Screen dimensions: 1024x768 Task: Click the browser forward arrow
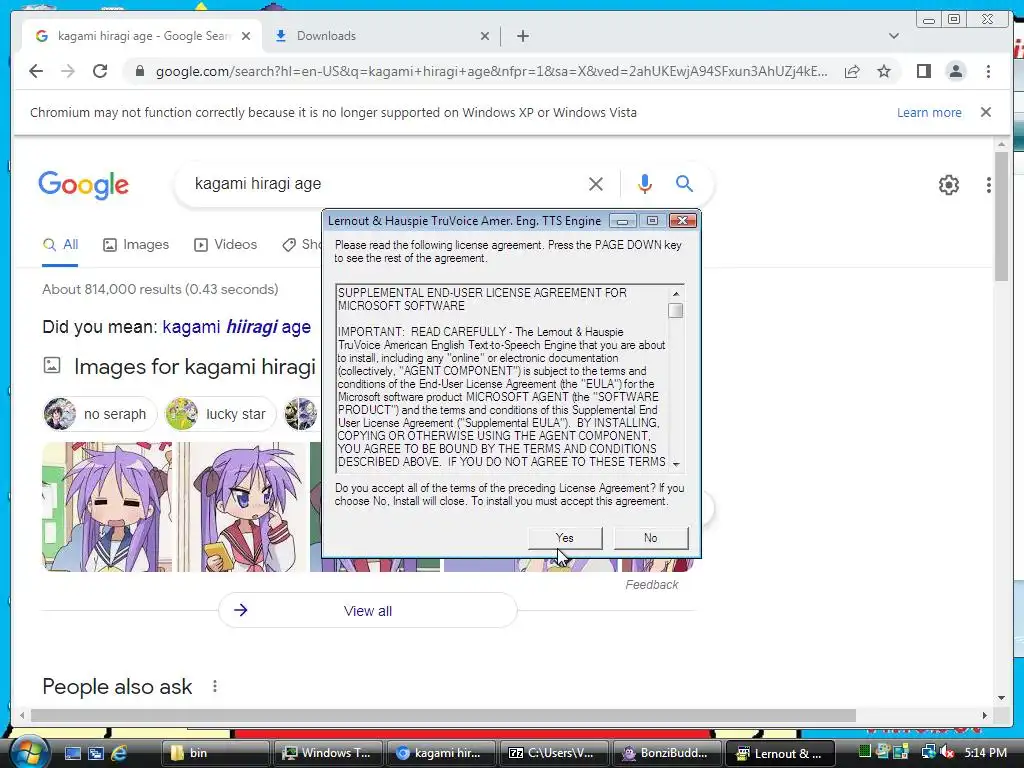pos(68,71)
